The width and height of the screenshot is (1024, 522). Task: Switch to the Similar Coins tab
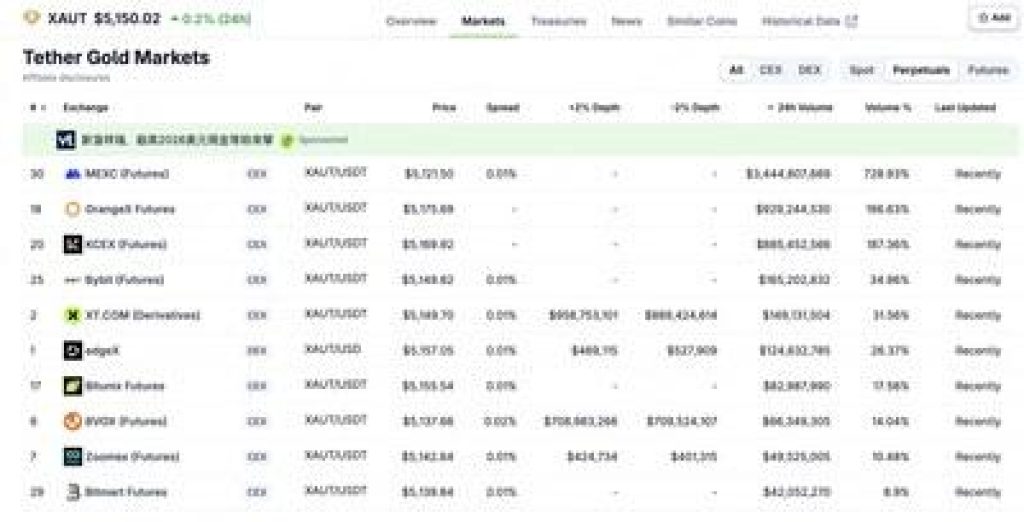tap(704, 20)
